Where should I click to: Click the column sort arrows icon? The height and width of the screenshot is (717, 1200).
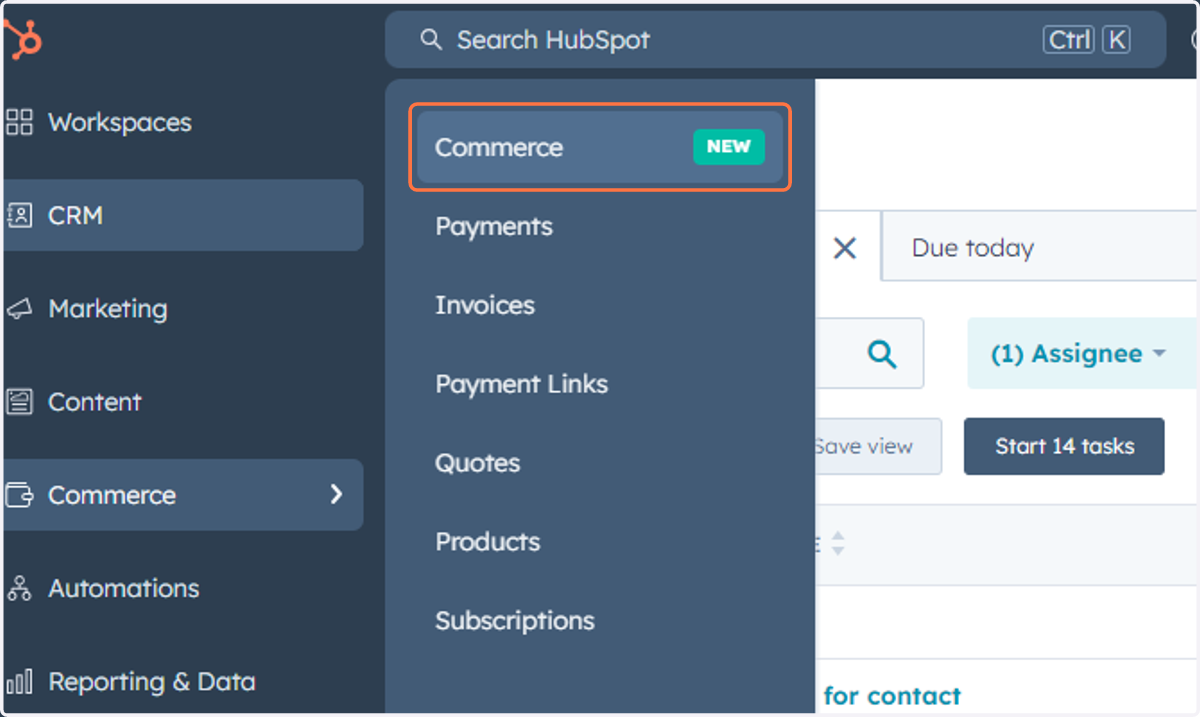tap(838, 544)
